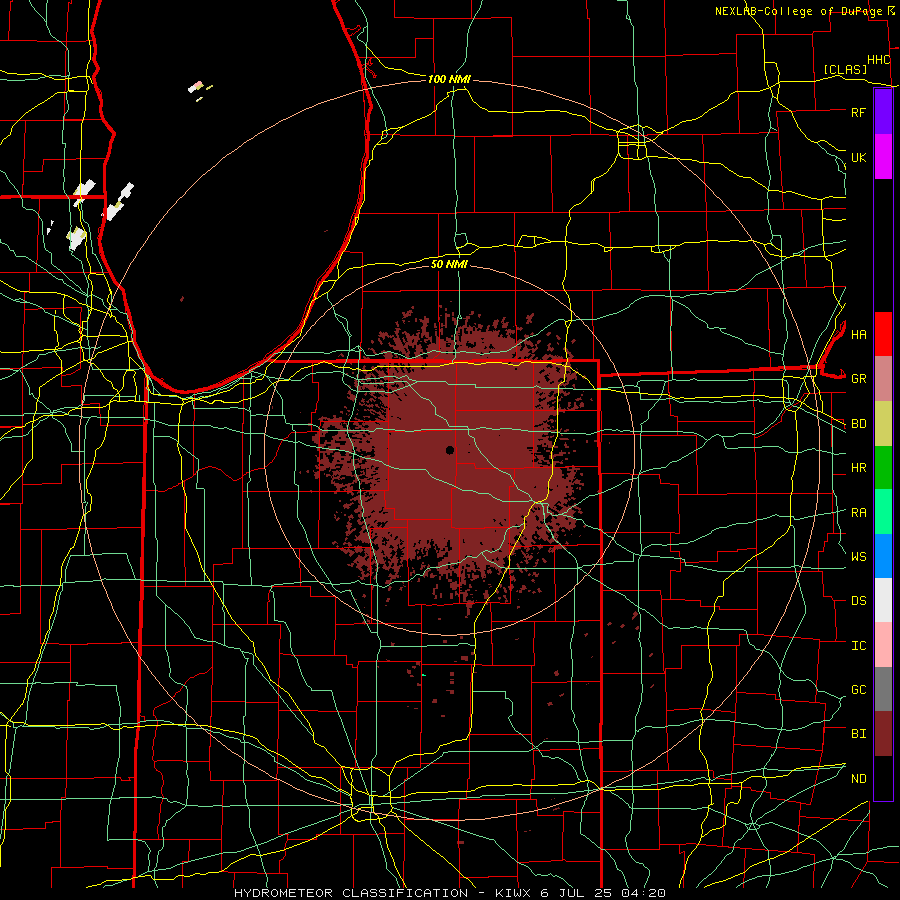Click the RA legend label
The width and height of the screenshot is (900, 900).
859,513
